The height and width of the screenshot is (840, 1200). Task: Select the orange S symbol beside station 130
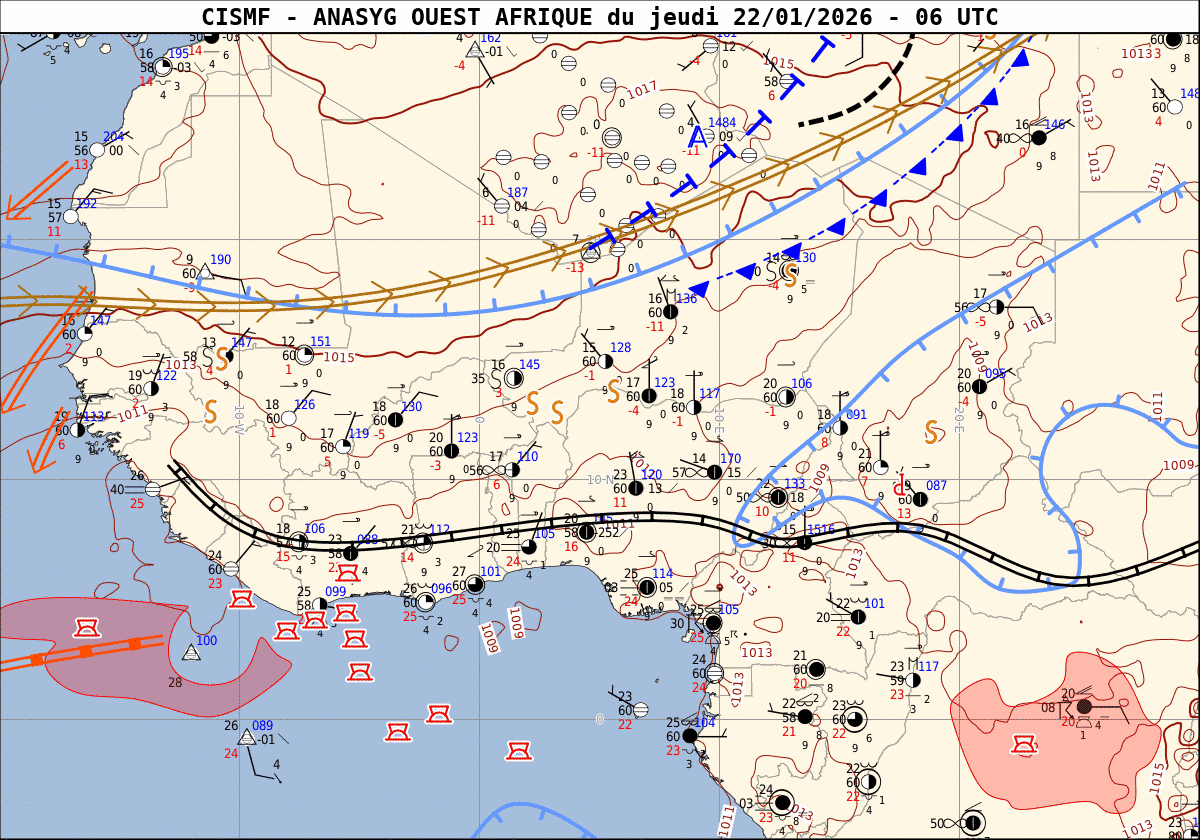(789, 272)
